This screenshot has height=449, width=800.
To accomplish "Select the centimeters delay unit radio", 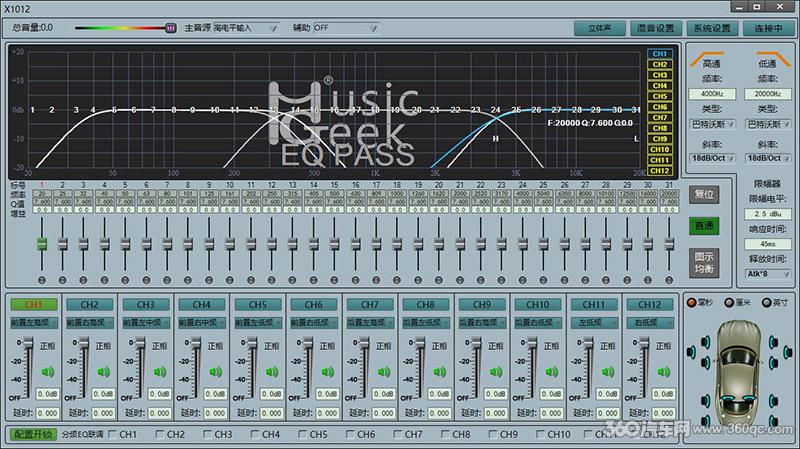I will pyautogui.click(x=729, y=303).
